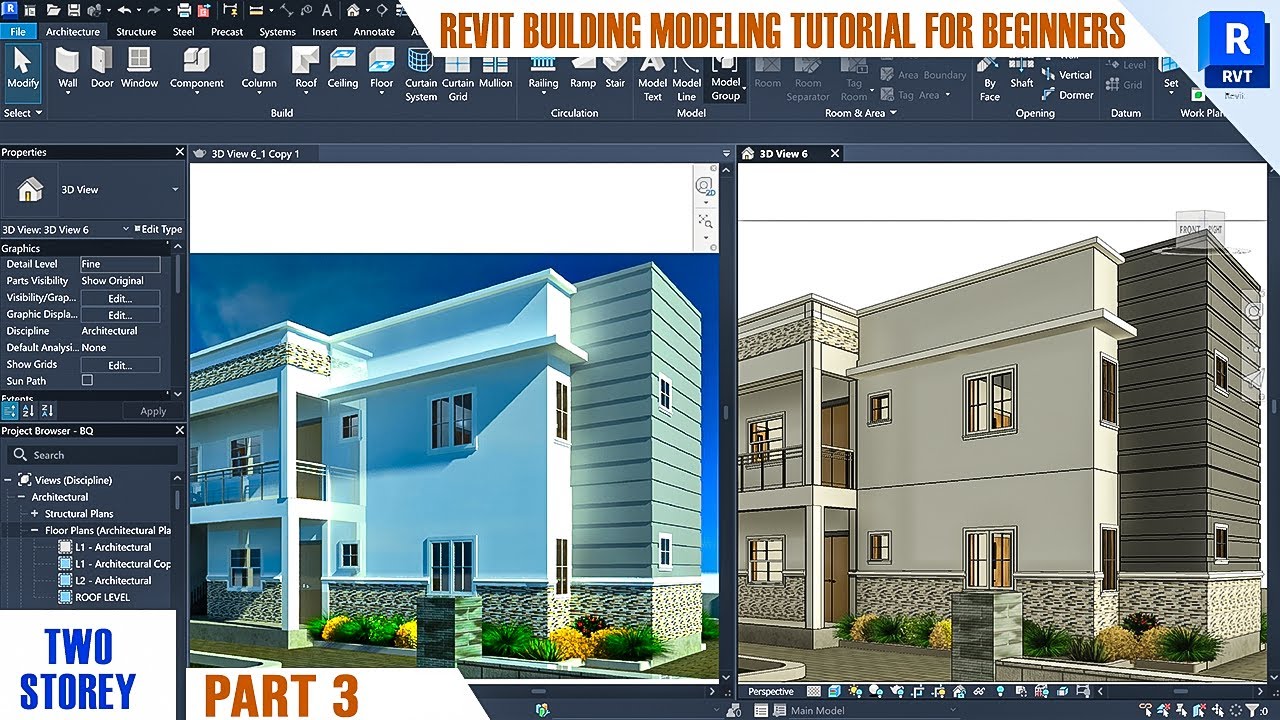The height and width of the screenshot is (720, 1280).
Task: Select the Shaft opening tool
Action: point(1022,75)
